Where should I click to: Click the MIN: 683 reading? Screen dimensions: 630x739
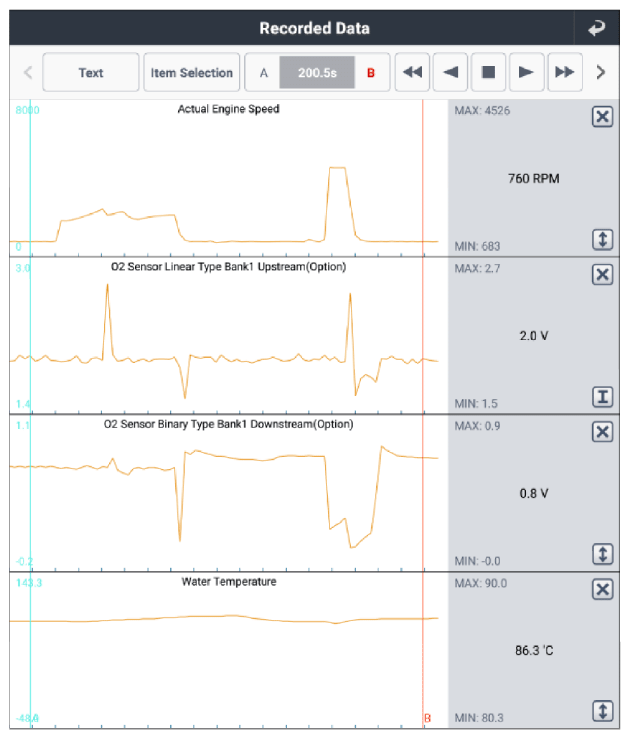click(x=477, y=246)
